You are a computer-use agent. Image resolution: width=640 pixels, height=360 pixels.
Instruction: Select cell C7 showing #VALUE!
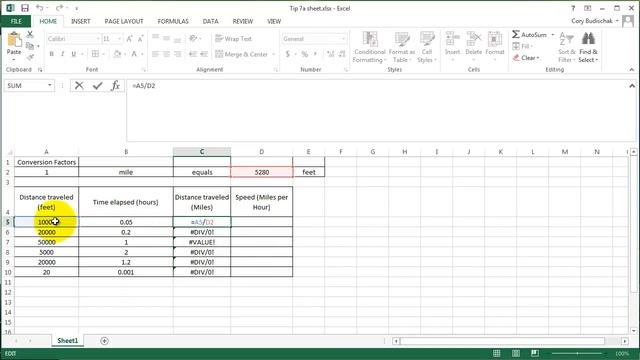pos(202,242)
